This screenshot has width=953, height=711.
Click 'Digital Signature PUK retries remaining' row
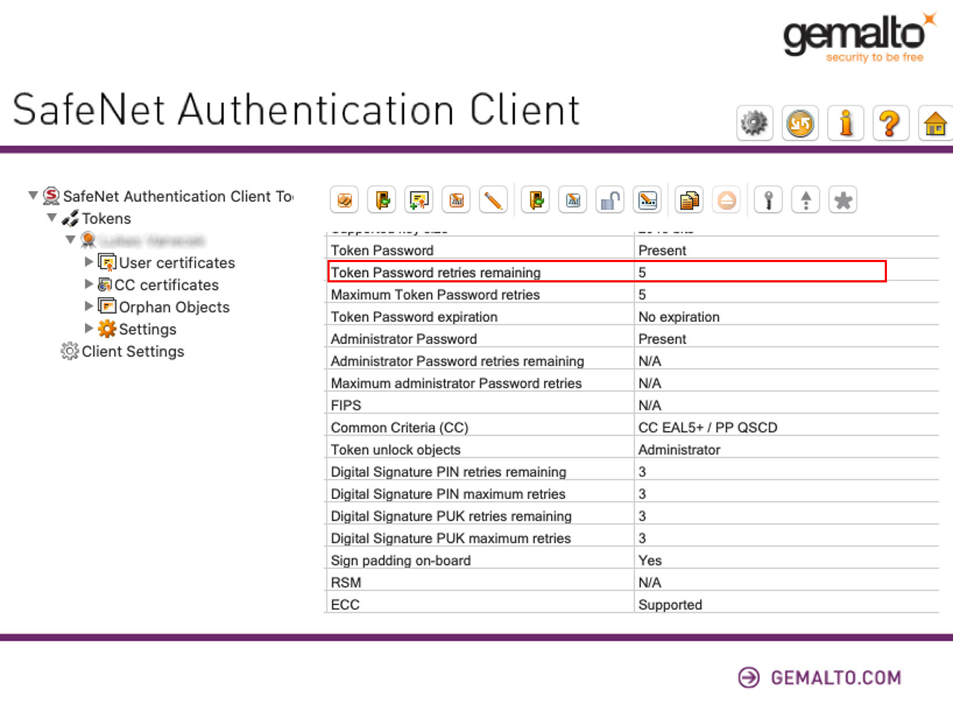pyautogui.click(x=632, y=516)
